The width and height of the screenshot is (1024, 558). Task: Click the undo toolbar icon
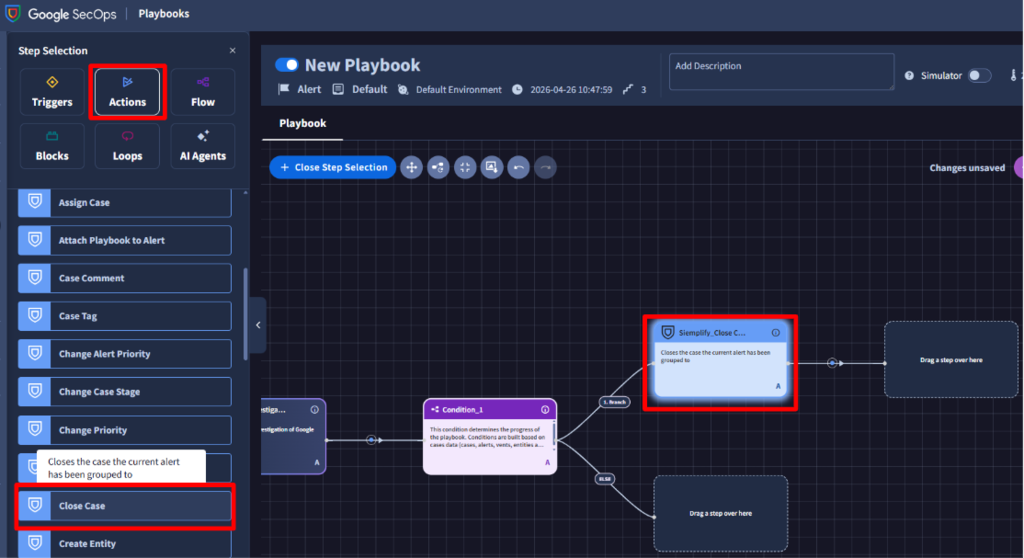click(x=519, y=167)
